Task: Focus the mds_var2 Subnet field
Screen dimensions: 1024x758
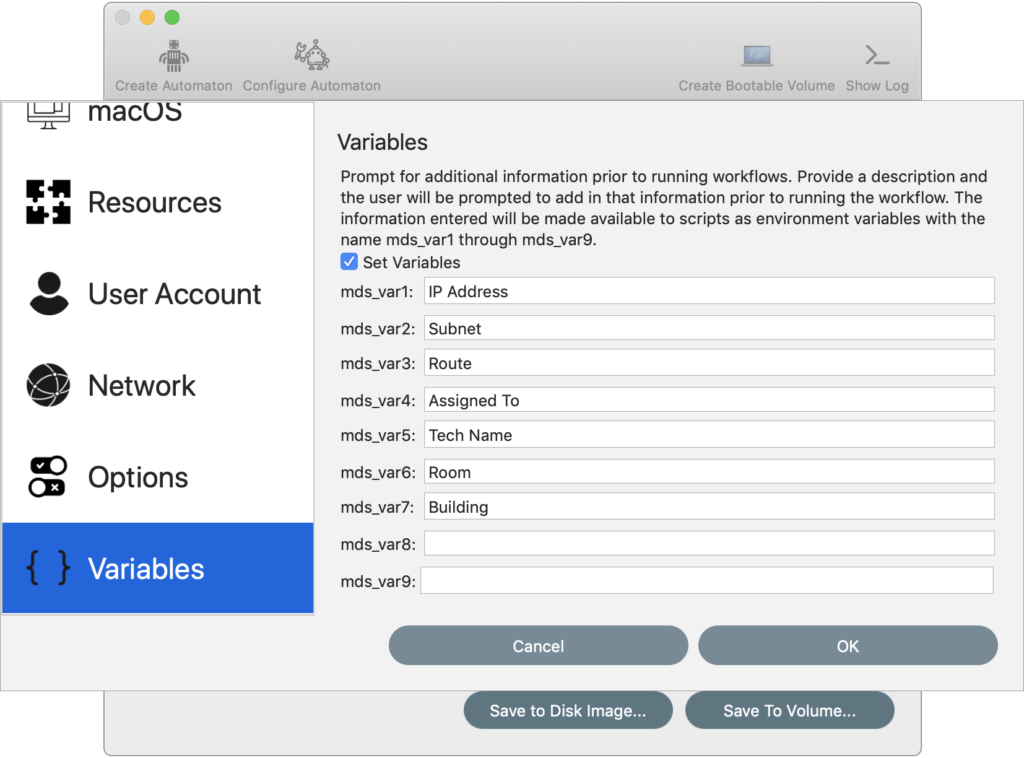Action: pyautogui.click(x=709, y=328)
